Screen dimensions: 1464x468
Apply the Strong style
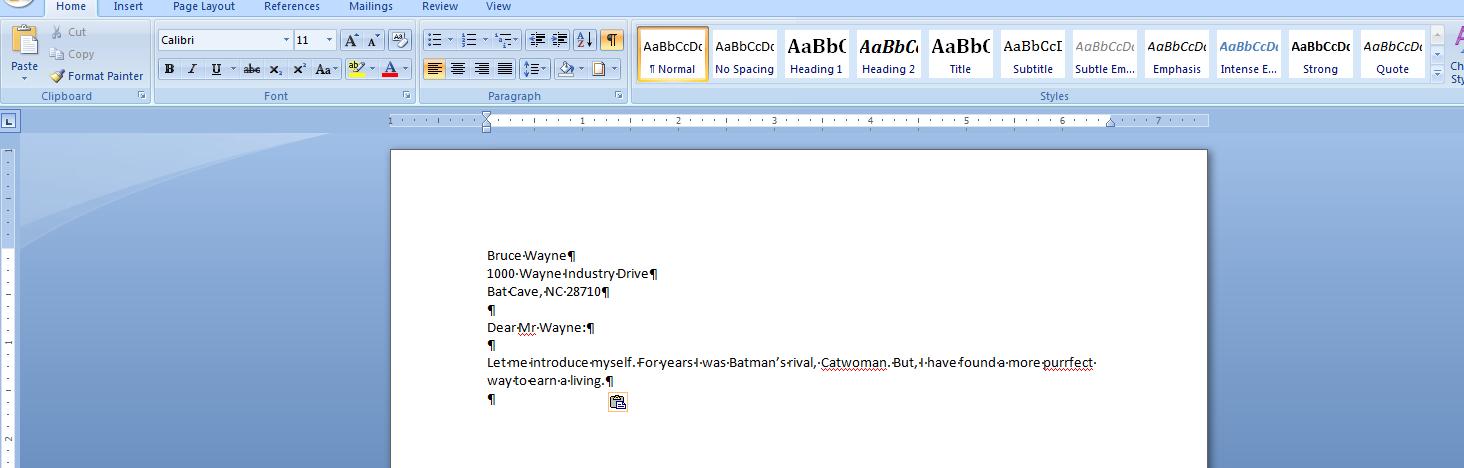pyautogui.click(x=1320, y=54)
